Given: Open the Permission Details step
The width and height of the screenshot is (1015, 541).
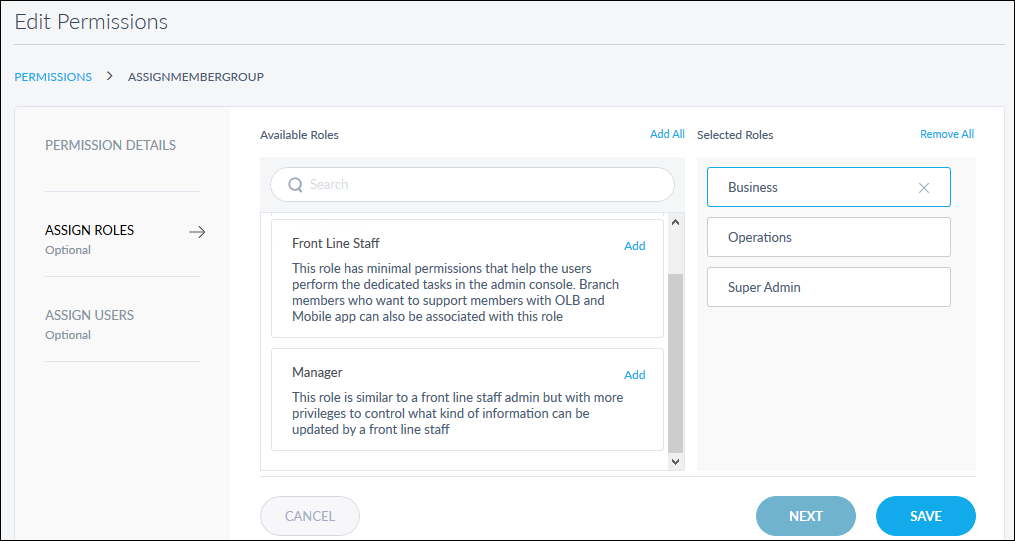Looking at the screenshot, I should [x=110, y=145].
